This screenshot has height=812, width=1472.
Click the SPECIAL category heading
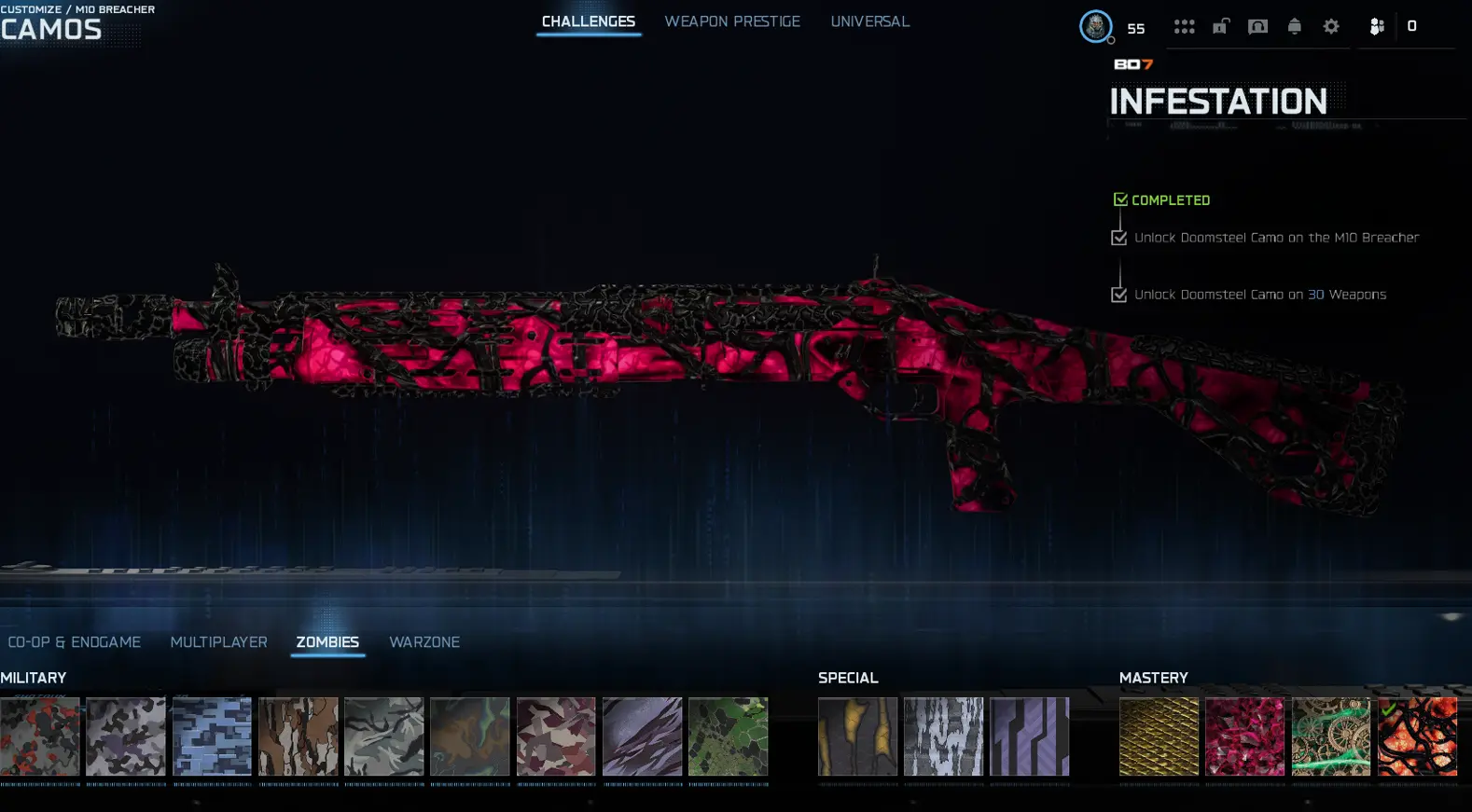click(x=848, y=678)
